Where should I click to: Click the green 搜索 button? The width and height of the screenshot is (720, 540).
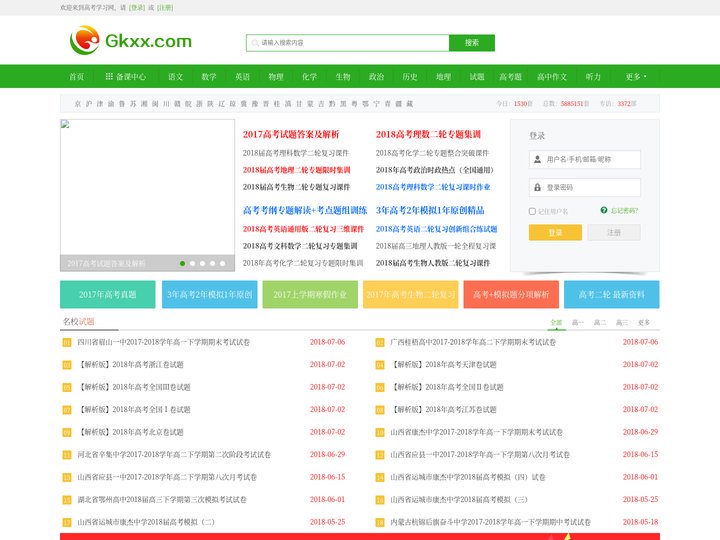click(472, 43)
